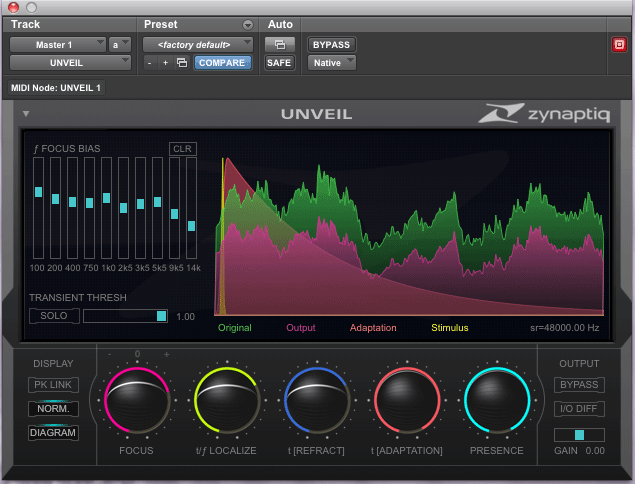
Task: Click the 100 Hz focus bias slider
Action: tap(38, 208)
